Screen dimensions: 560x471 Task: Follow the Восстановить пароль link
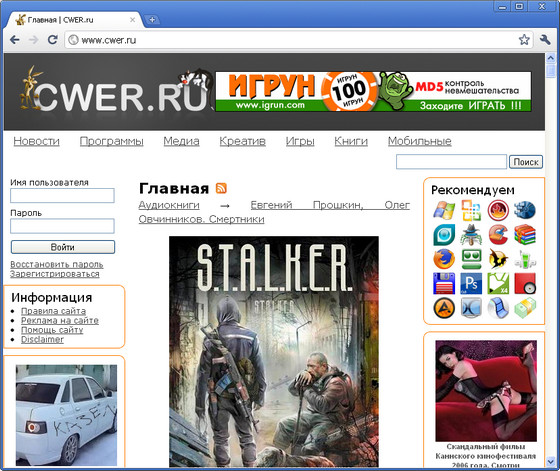tap(57, 264)
